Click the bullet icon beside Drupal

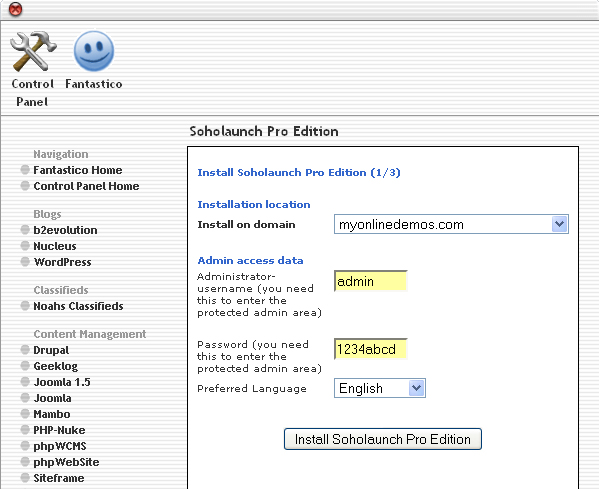pyautogui.click(x=25, y=350)
